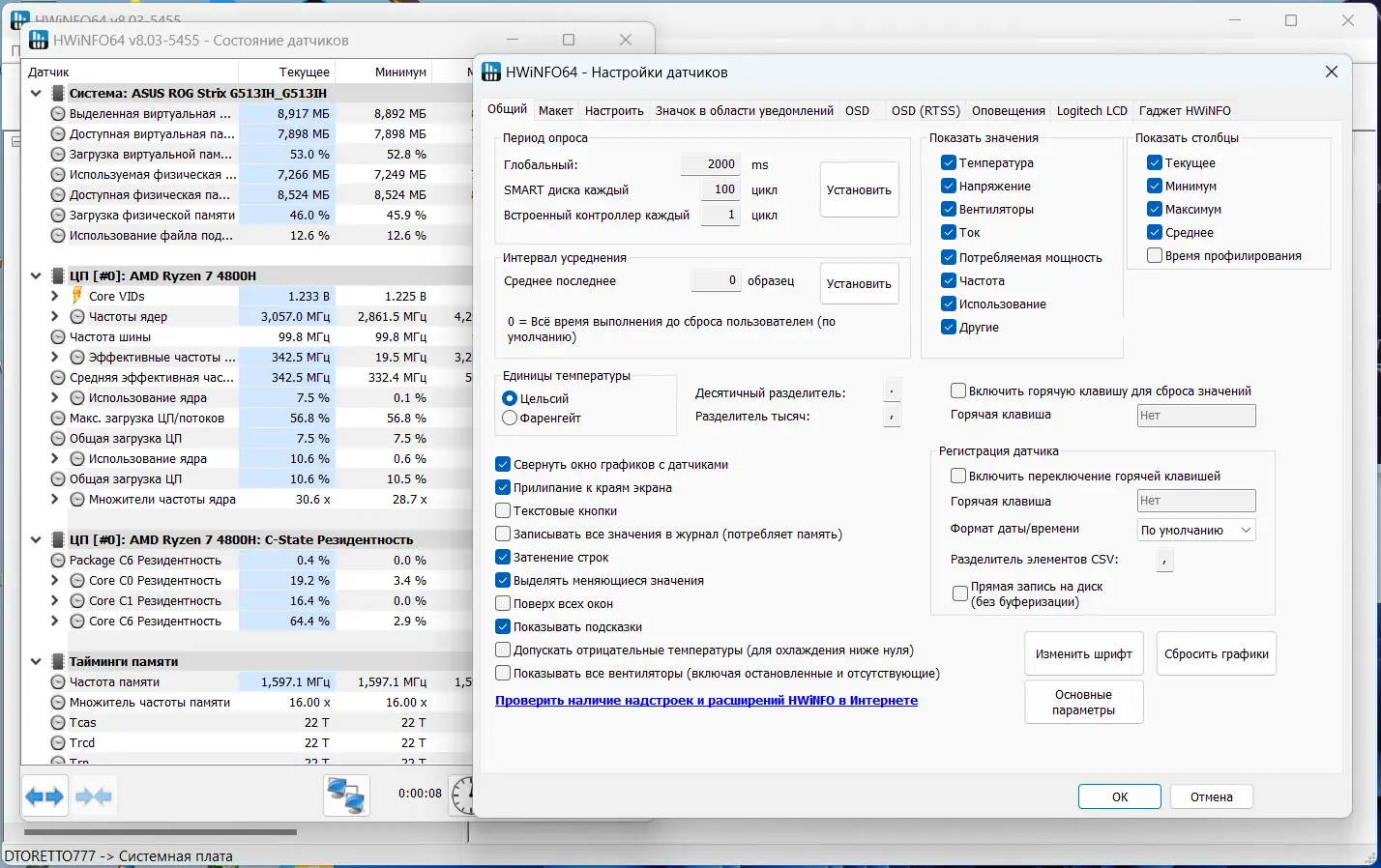Click the sensor icon beside Tcas
Screen dimensions: 1381x868
(x=58, y=723)
